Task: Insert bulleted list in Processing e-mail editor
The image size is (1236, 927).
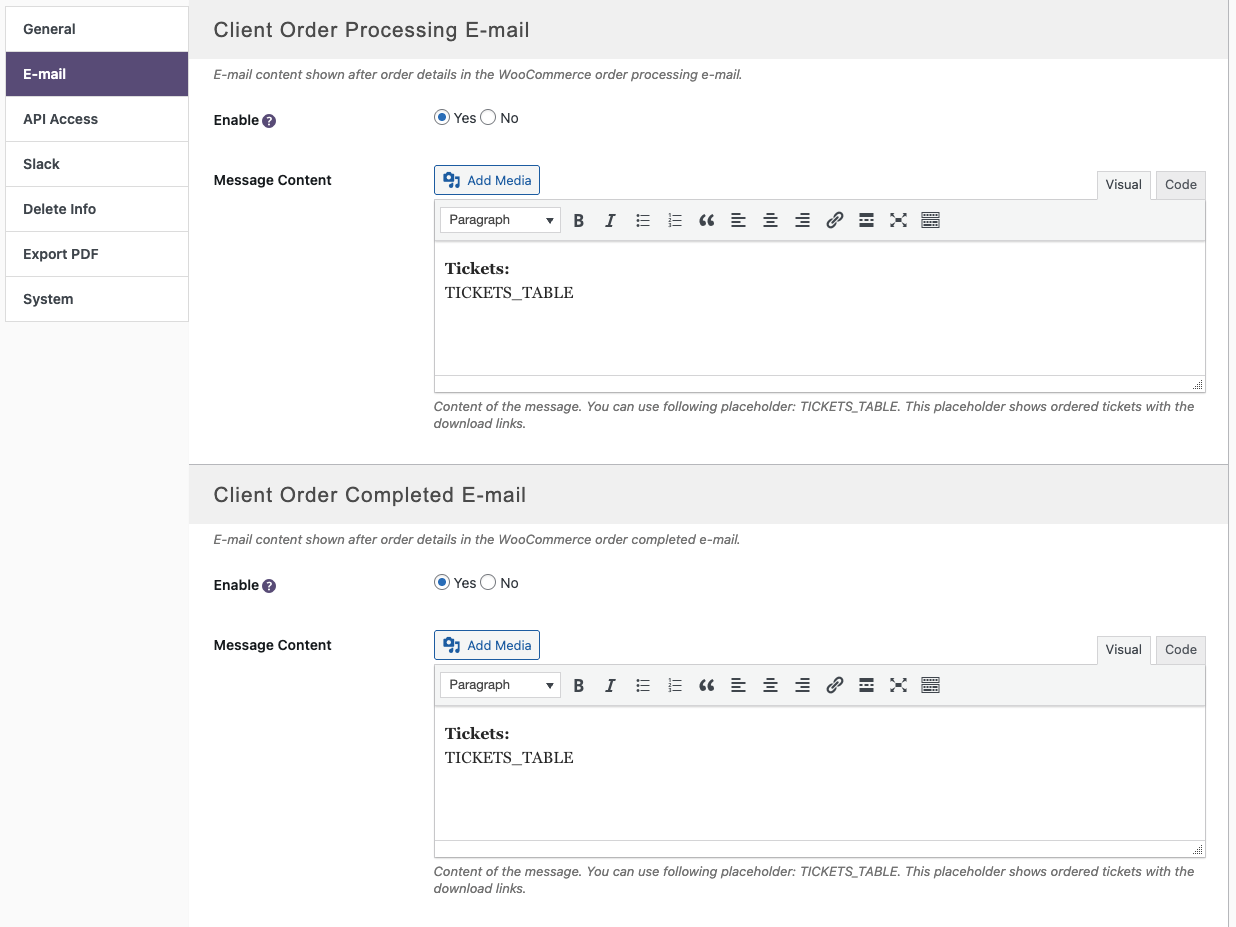Action: click(x=643, y=221)
